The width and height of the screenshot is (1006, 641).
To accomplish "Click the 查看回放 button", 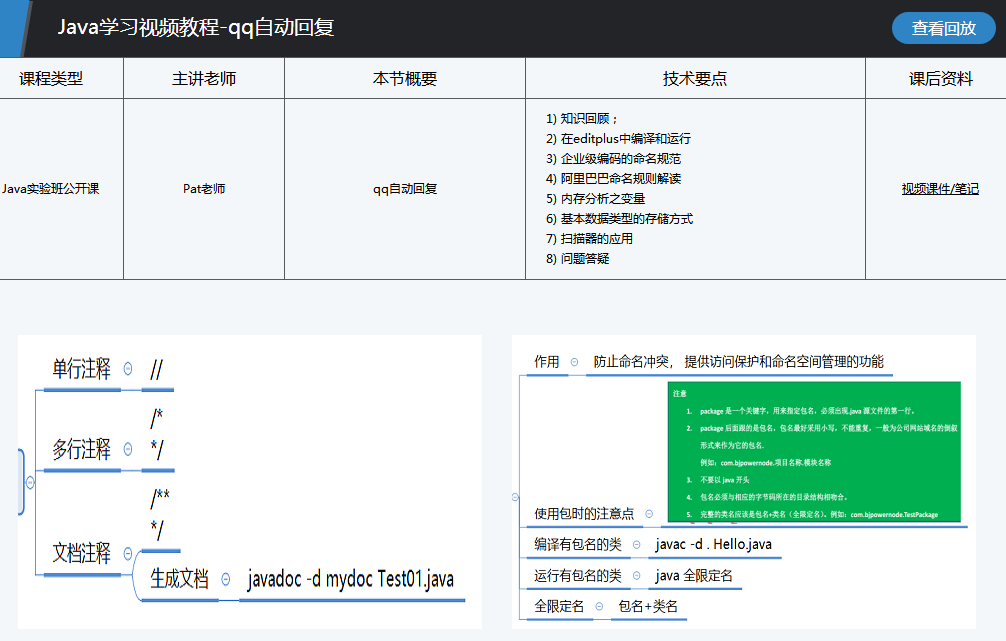I will [943, 28].
